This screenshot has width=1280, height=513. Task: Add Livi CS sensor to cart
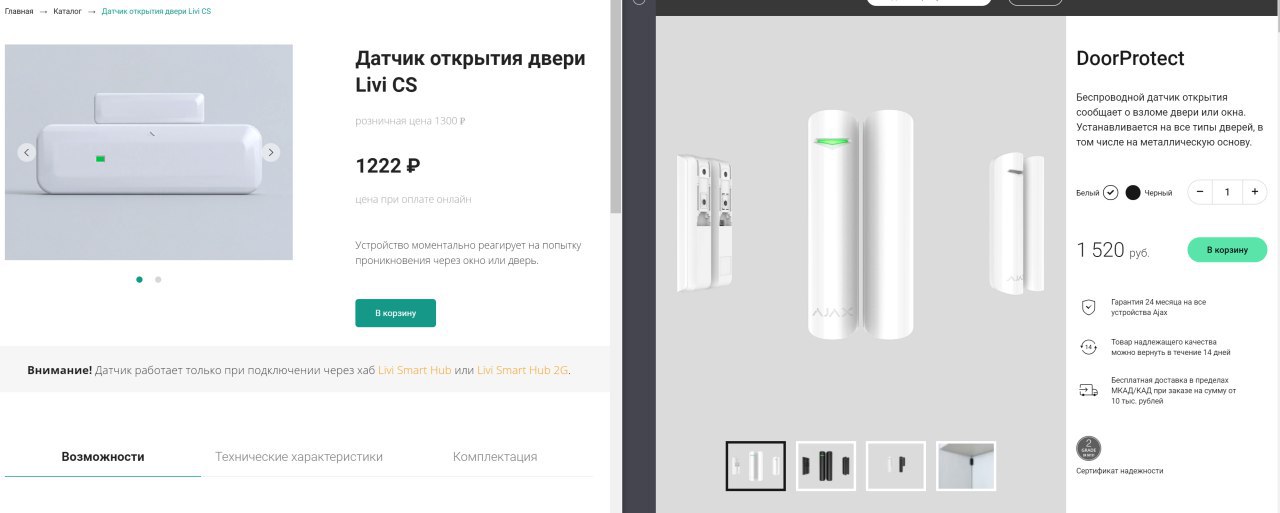click(x=395, y=313)
